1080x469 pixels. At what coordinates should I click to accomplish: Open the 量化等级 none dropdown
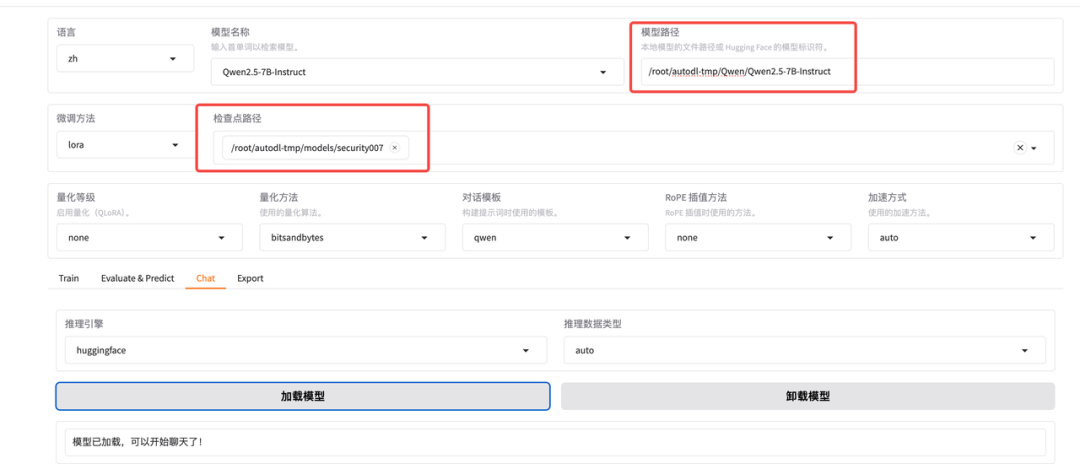click(x=149, y=237)
